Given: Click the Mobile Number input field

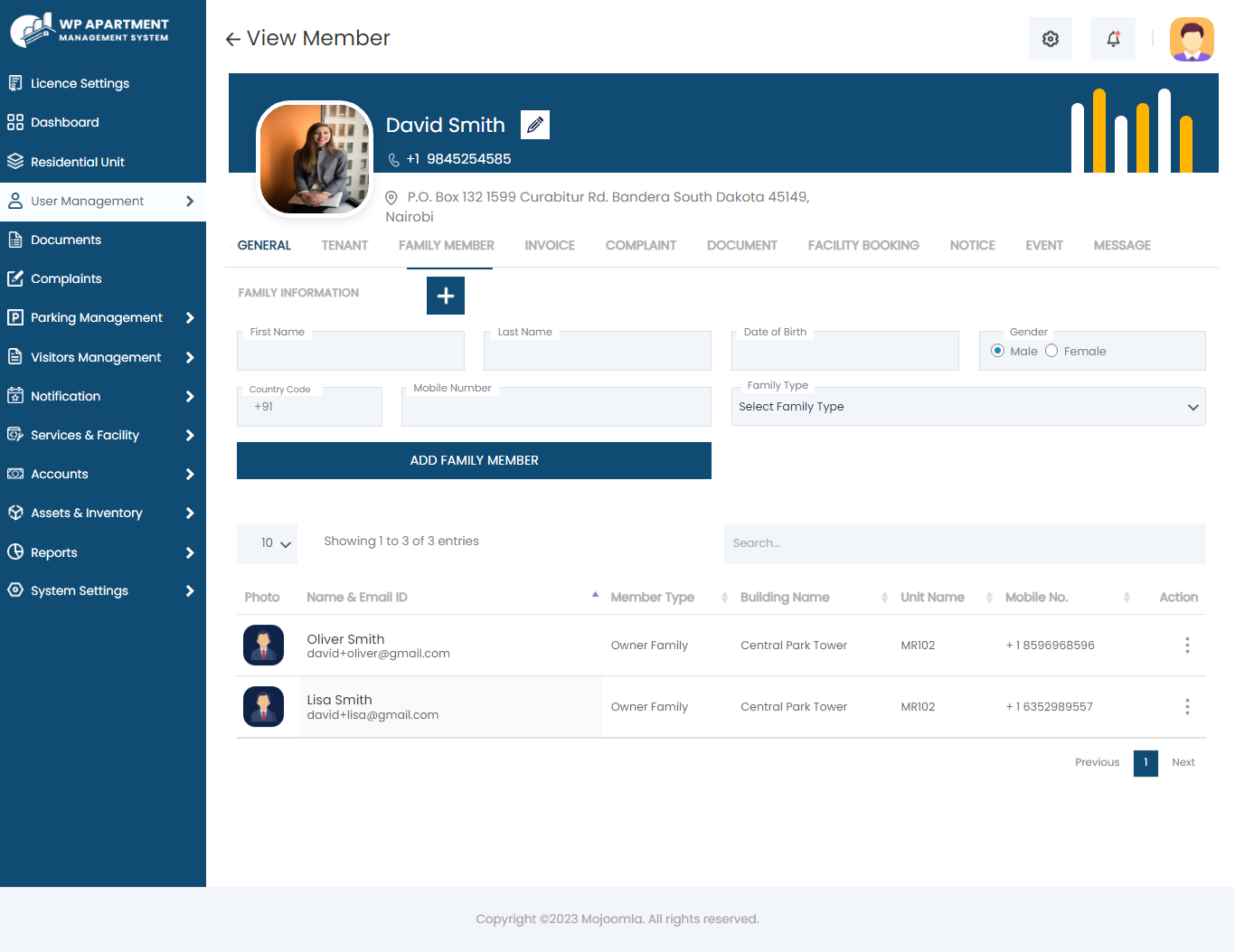Looking at the screenshot, I should tap(556, 407).
